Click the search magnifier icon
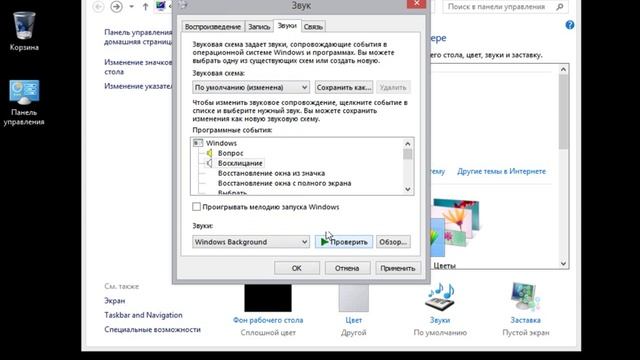 pyautogui.click(x=560, y=7)
